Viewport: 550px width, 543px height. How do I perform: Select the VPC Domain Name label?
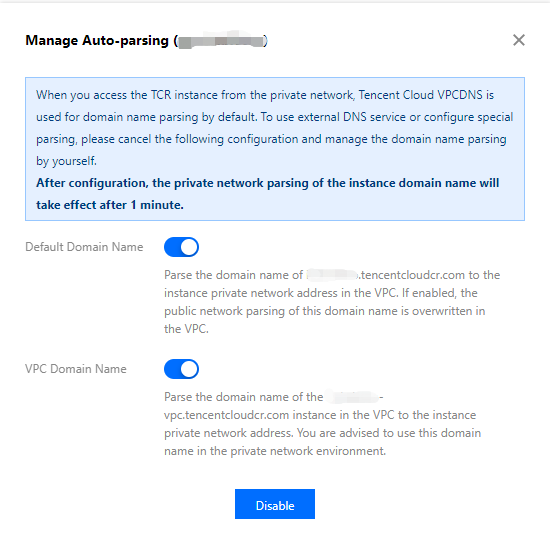[x=76, y=369]
